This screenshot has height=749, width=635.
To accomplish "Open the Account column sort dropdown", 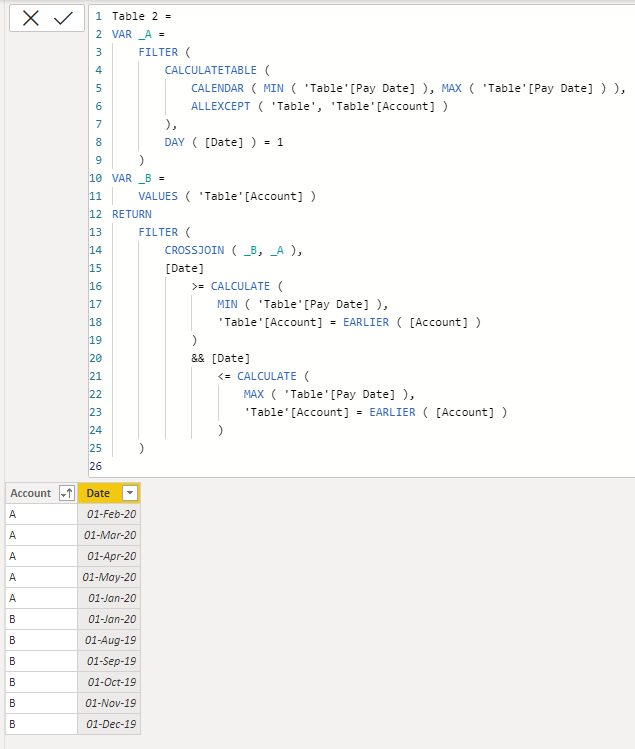I will pos(67,493).
